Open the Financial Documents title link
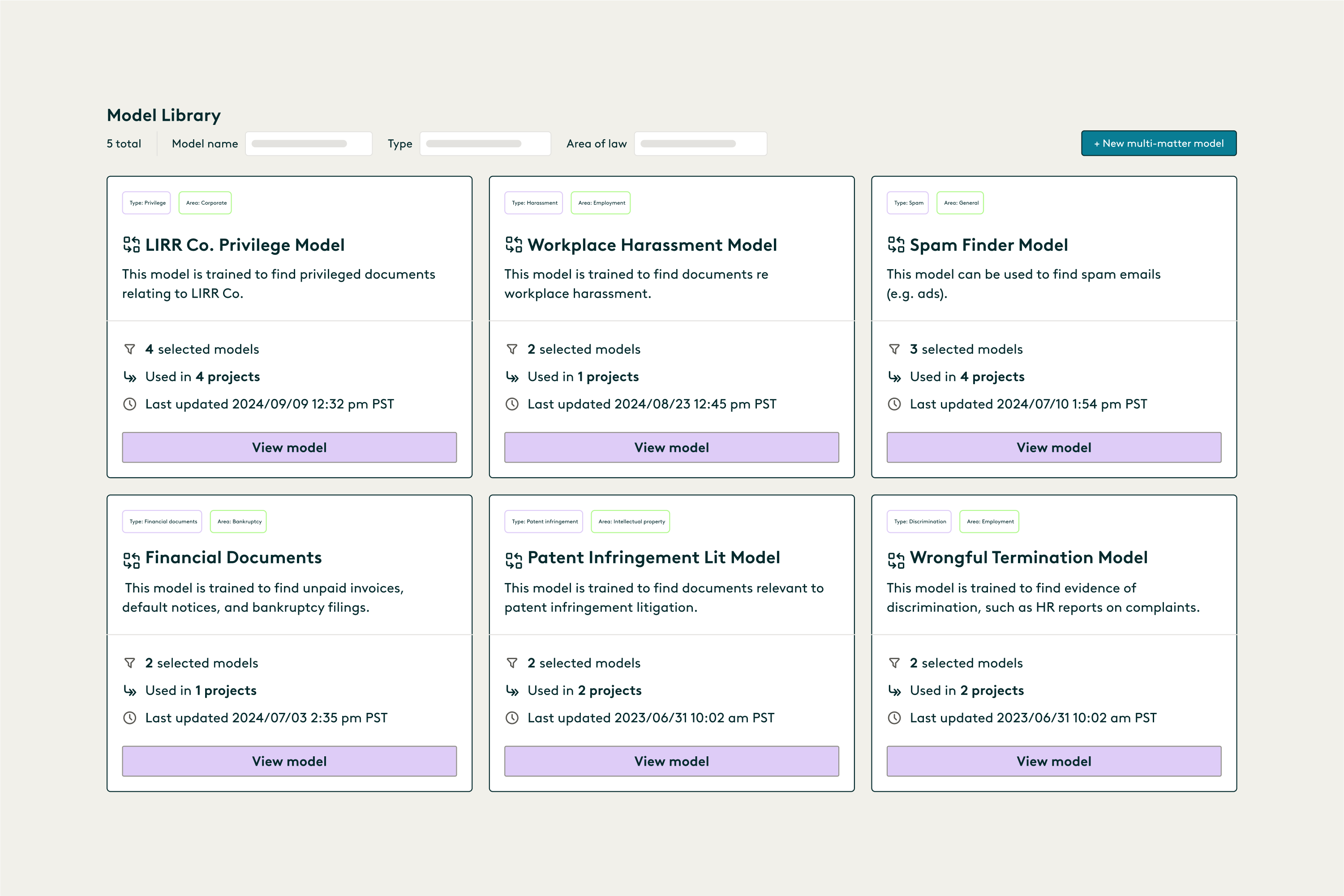 233,558
